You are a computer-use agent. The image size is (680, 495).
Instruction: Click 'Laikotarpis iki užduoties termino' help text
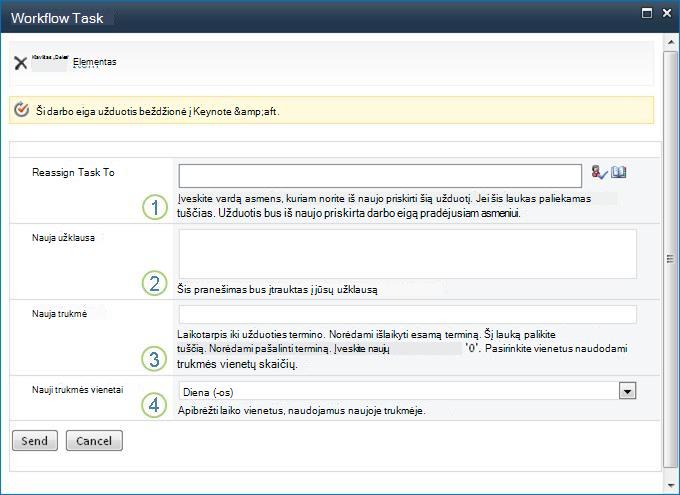[402, 349]
